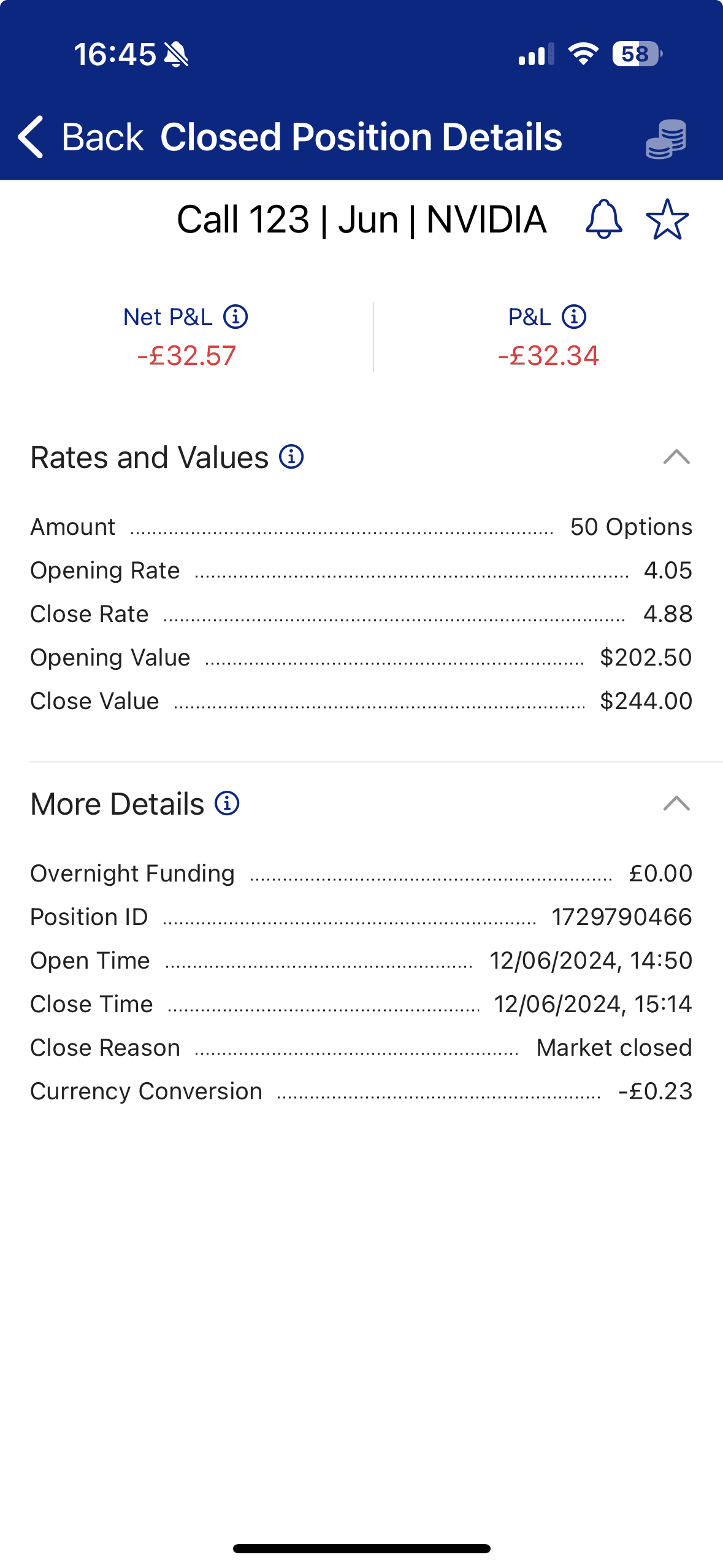This screenshot has width=723, height=1568.
Task: Tap the Net P&L value -£32.57
Action: (186, 356)
